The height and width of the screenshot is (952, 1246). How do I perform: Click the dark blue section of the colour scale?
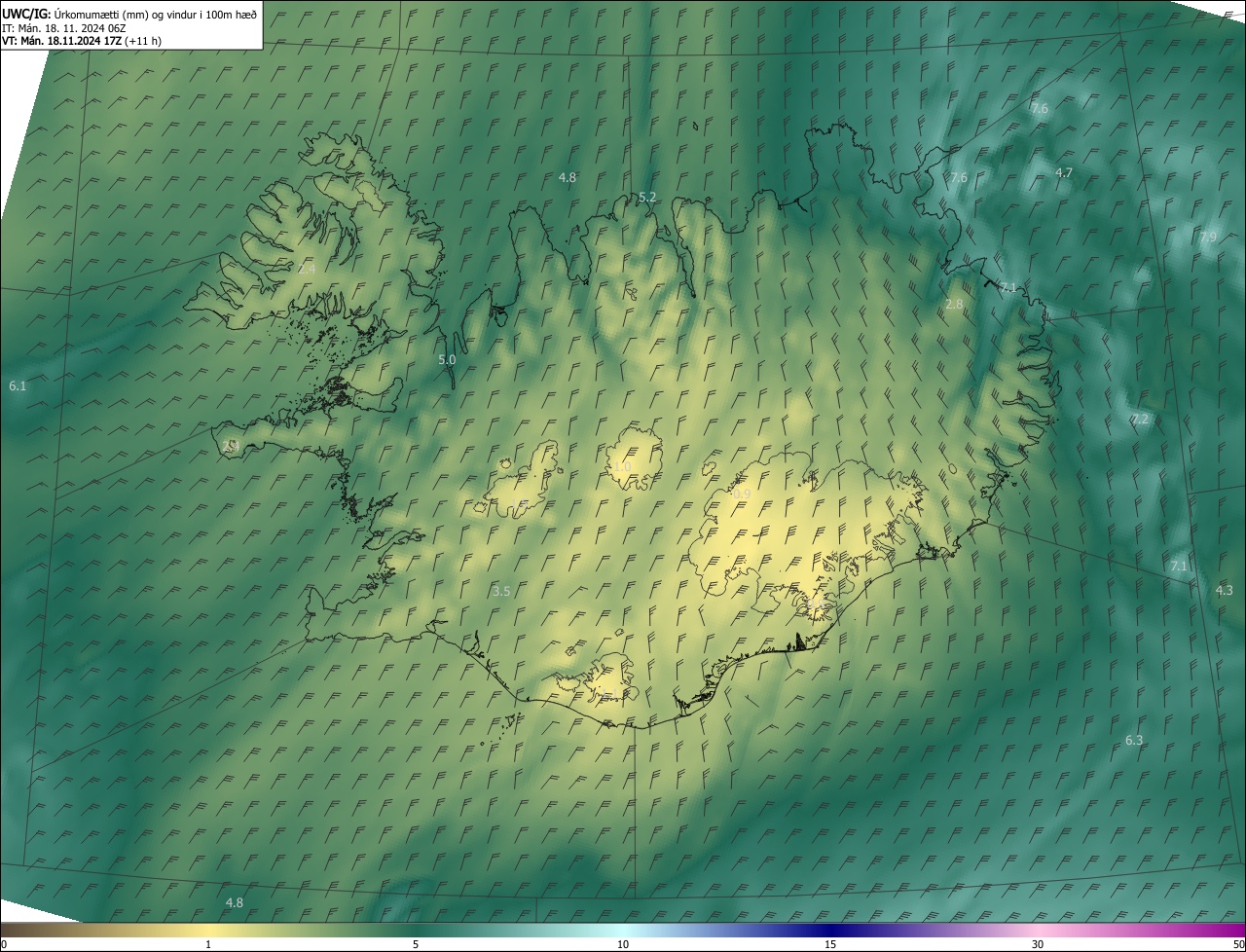click(x=830, y=930)
